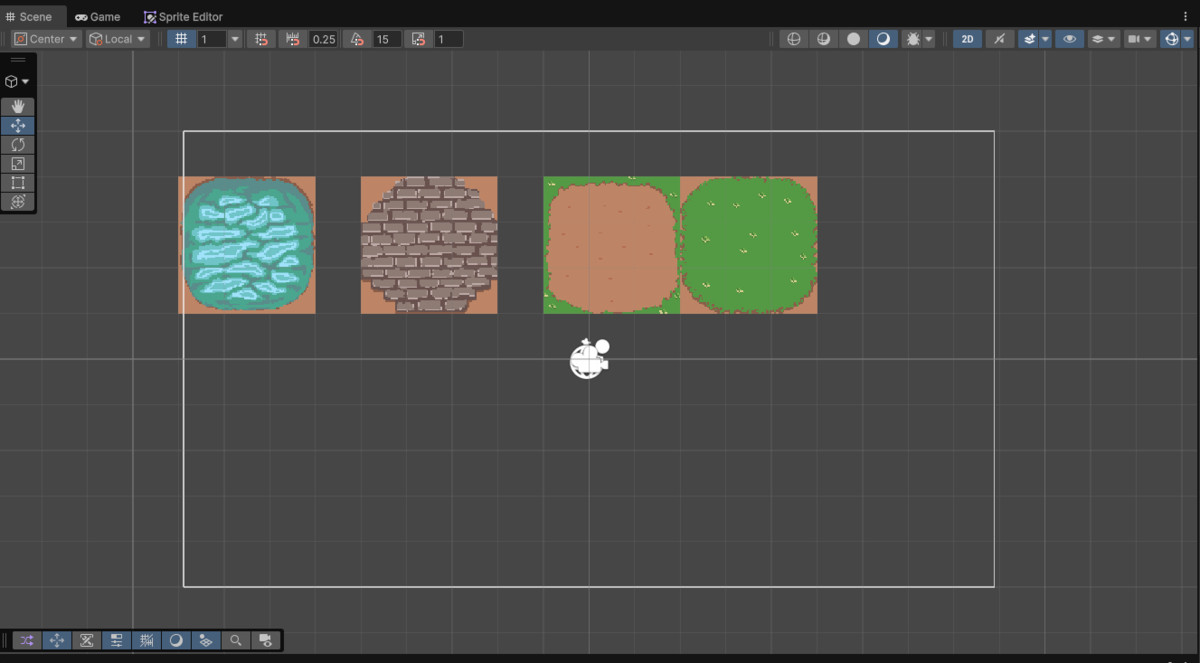Select the combined Transform tool
The width and height of the screenshot is (1200, 663).
tap(18, 202)
